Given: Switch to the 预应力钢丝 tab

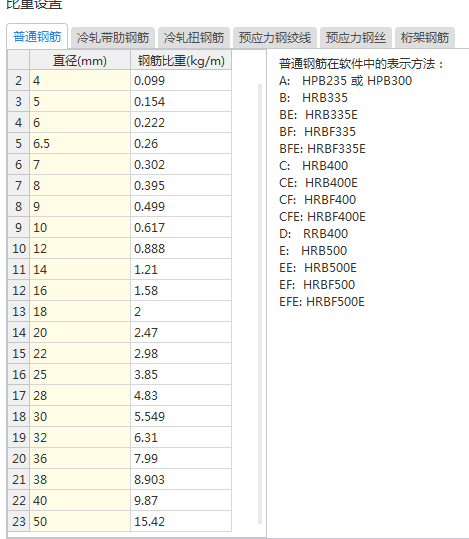Looking at the screenshot, I should pos(356,37).
